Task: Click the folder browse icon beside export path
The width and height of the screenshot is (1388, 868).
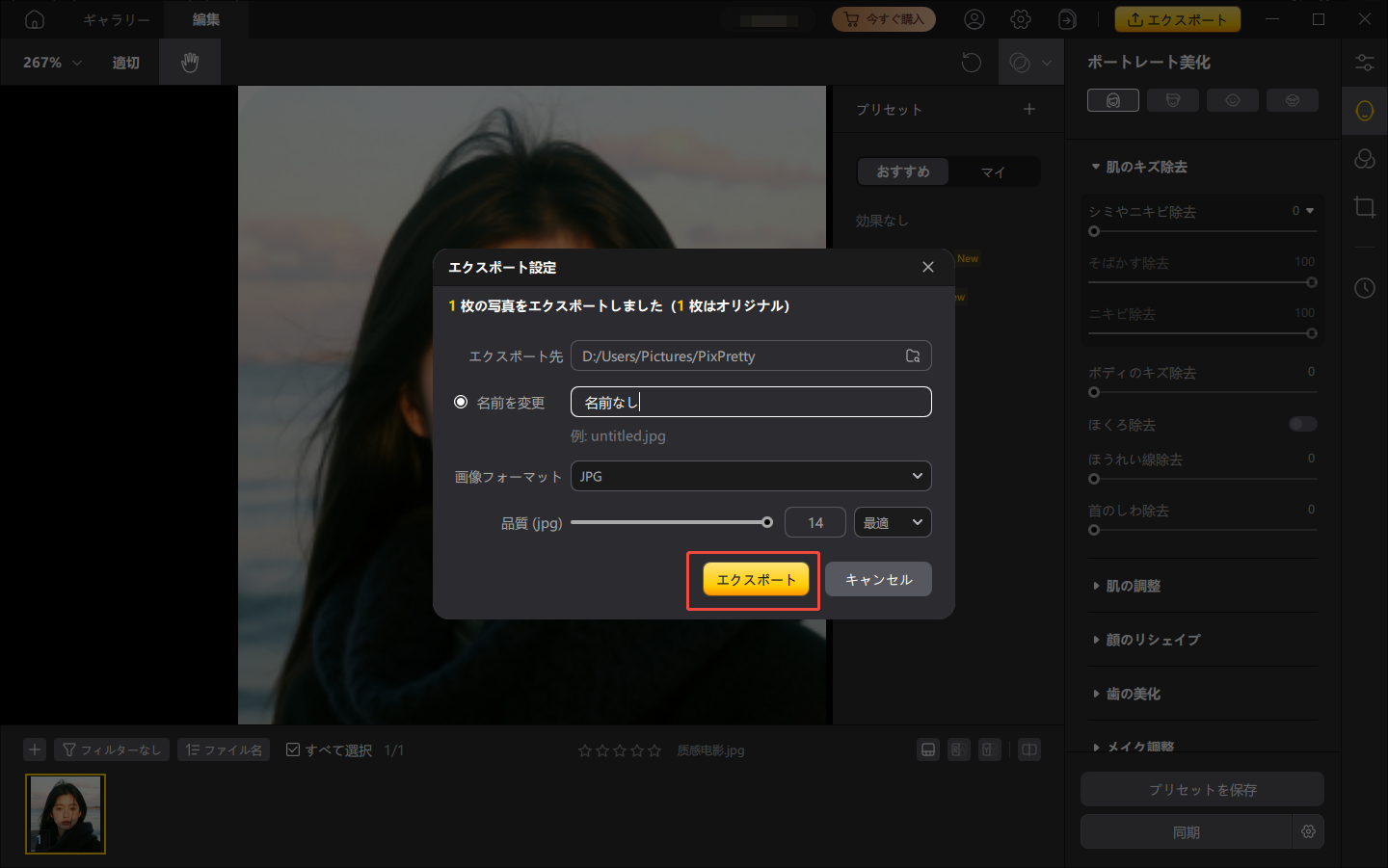Action: 912,355
